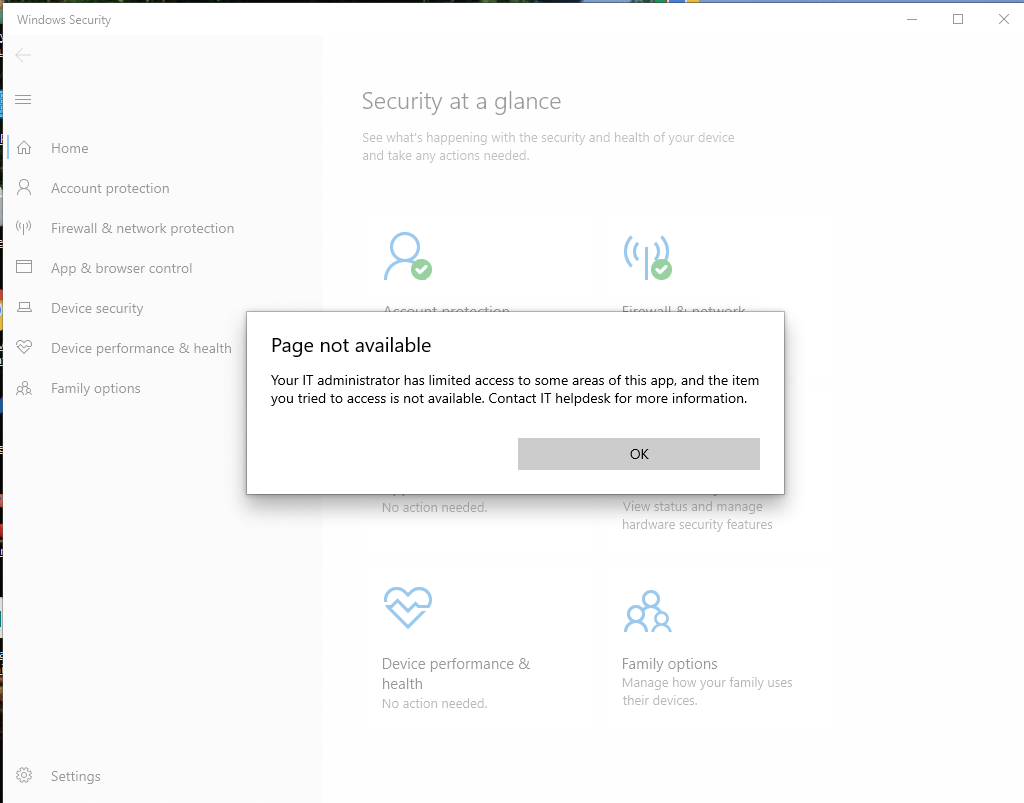Click the Security at a glance heading

tap(461, 101)
